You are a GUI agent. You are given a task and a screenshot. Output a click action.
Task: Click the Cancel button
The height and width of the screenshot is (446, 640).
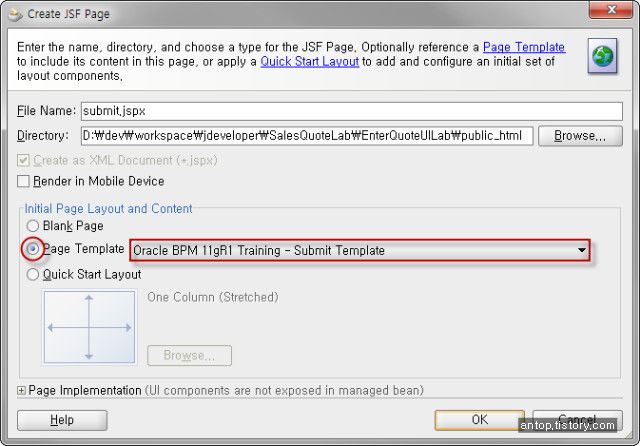tap(578, 420)
